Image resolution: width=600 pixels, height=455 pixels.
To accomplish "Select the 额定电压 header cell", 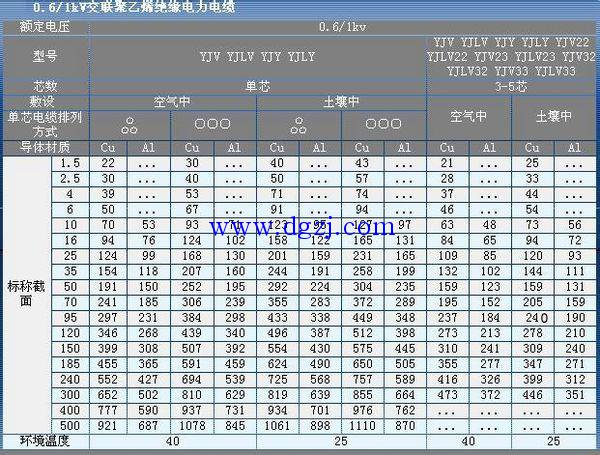I will 45,25.
